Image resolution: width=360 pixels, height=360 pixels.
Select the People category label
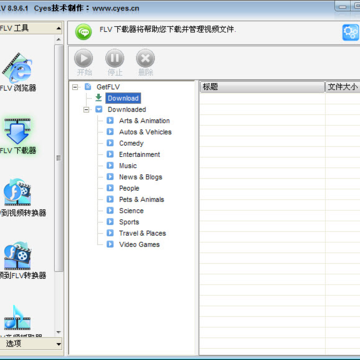(129, 188)
